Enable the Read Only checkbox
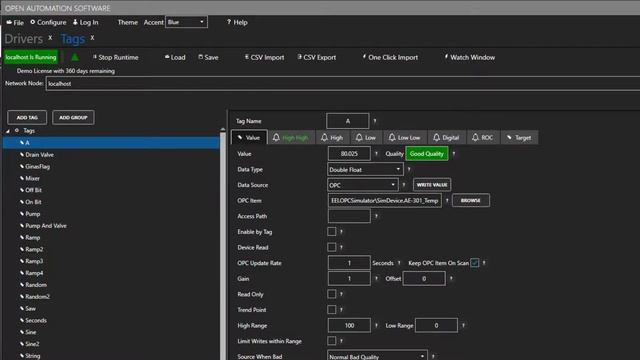Screen dimensions: 640x360 point(332,294)
